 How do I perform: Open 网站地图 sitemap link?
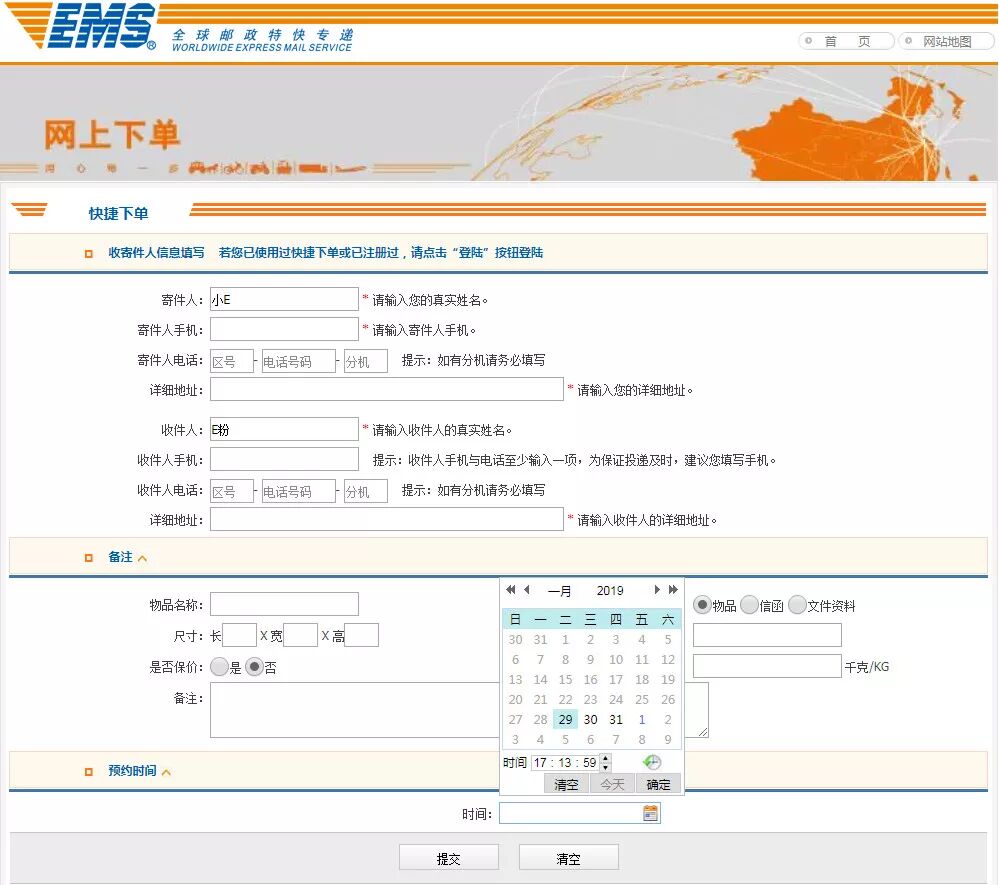point(945,41)
